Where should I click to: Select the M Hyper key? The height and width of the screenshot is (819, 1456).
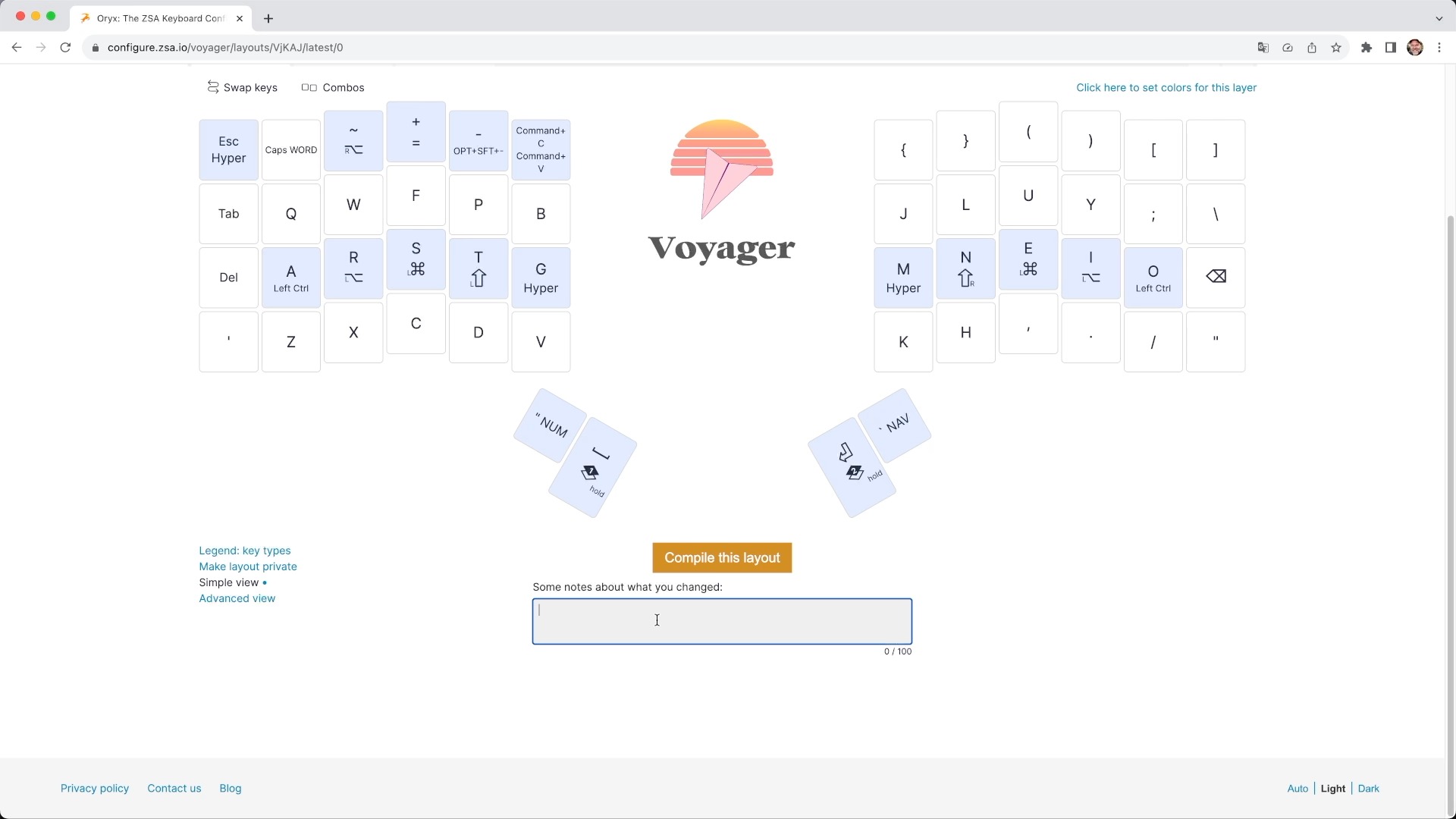[x=903, y=278]
